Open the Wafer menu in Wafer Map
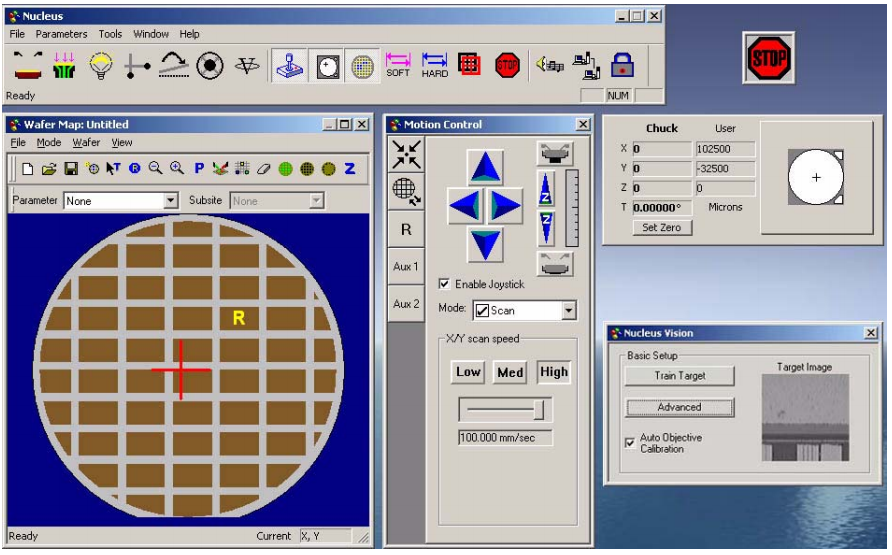 pos(86,142)
